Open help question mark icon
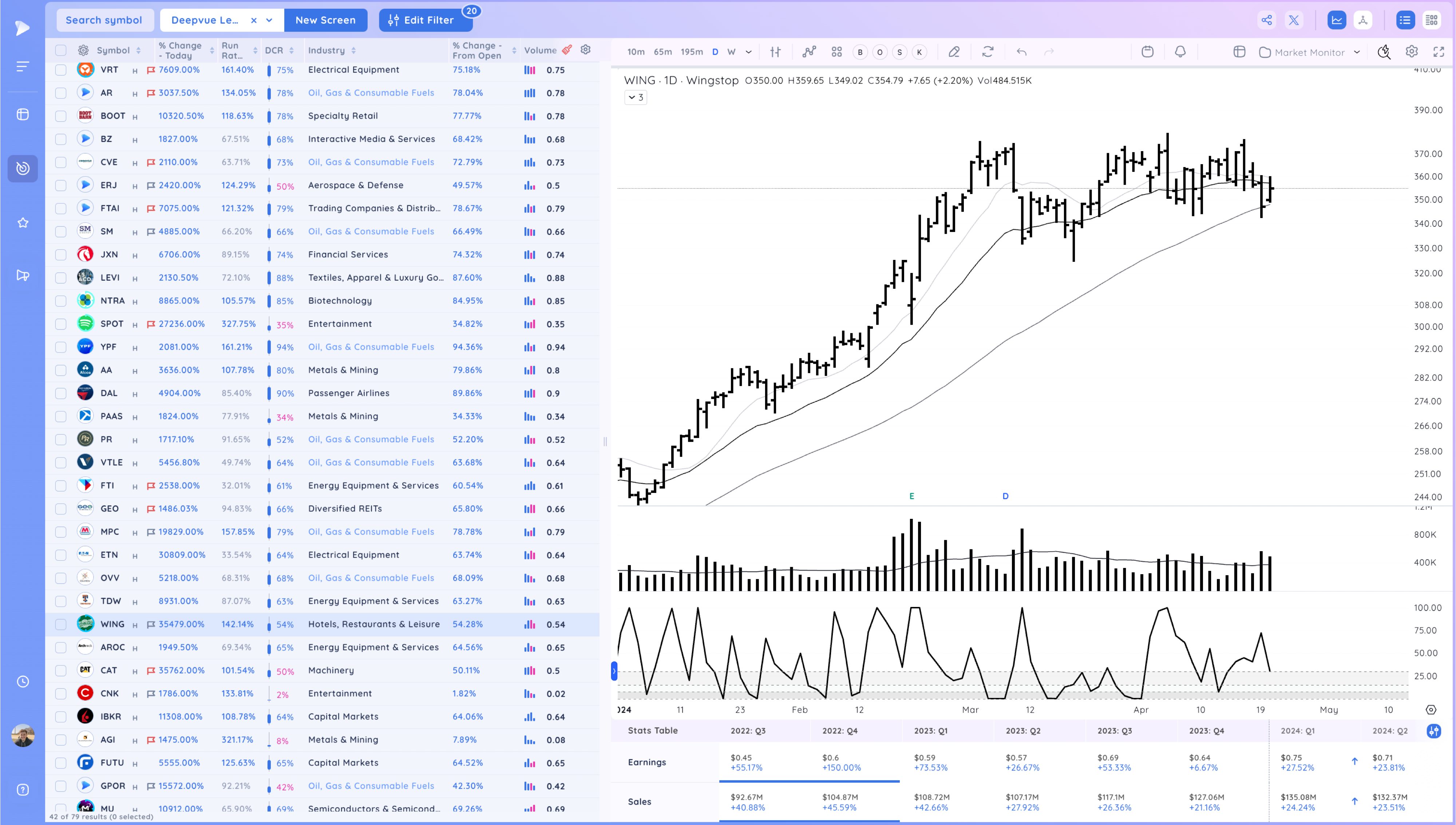Image resolution: width=1456 pixels, height=825 pixels. point(23,789)
